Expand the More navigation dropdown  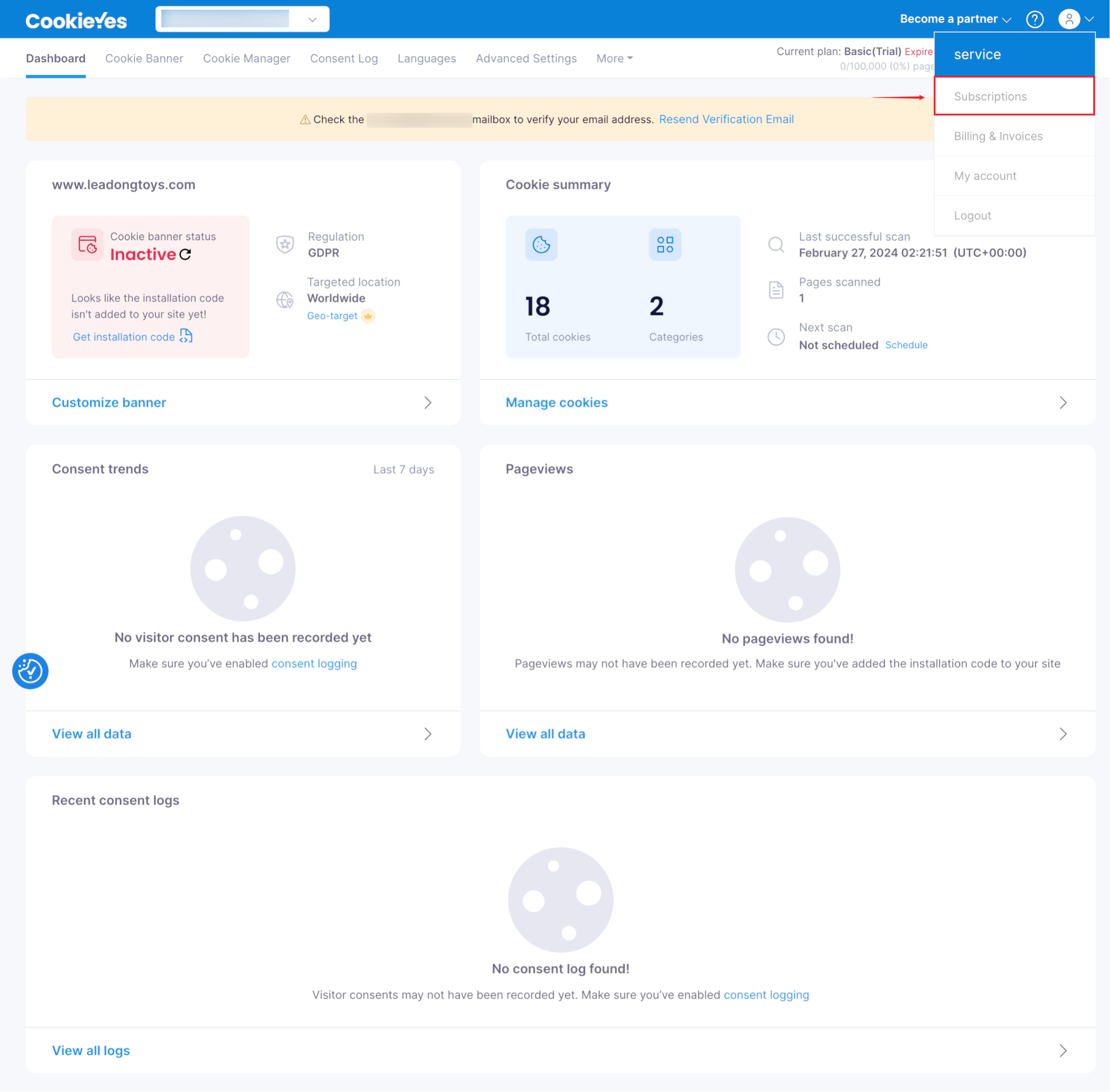tap(614, 59)
